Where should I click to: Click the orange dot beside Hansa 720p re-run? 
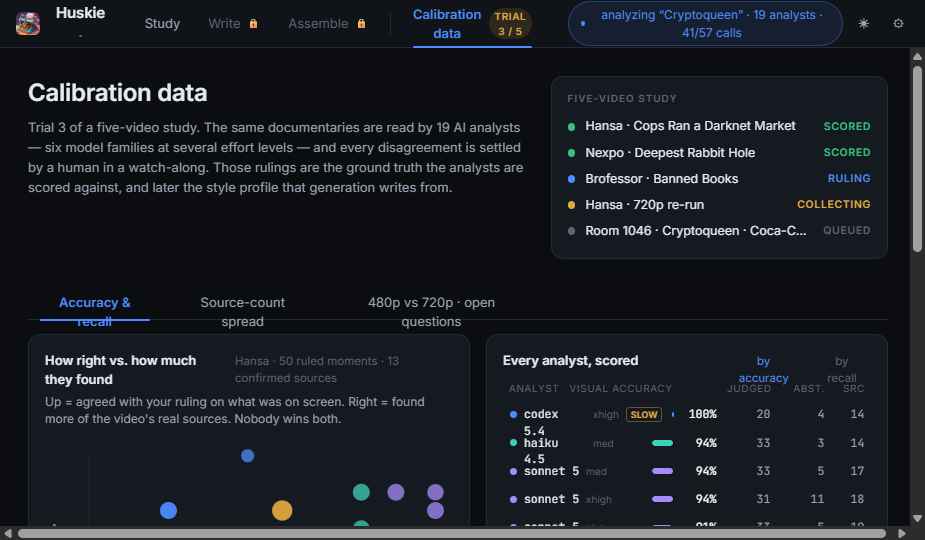pos(571,205)
